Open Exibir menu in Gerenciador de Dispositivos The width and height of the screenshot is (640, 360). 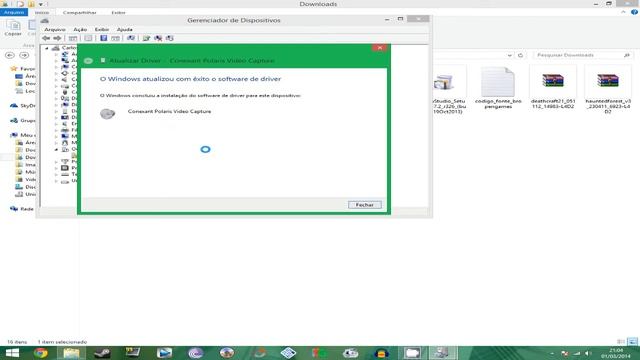pyautogui.click(x=102, y=29)
